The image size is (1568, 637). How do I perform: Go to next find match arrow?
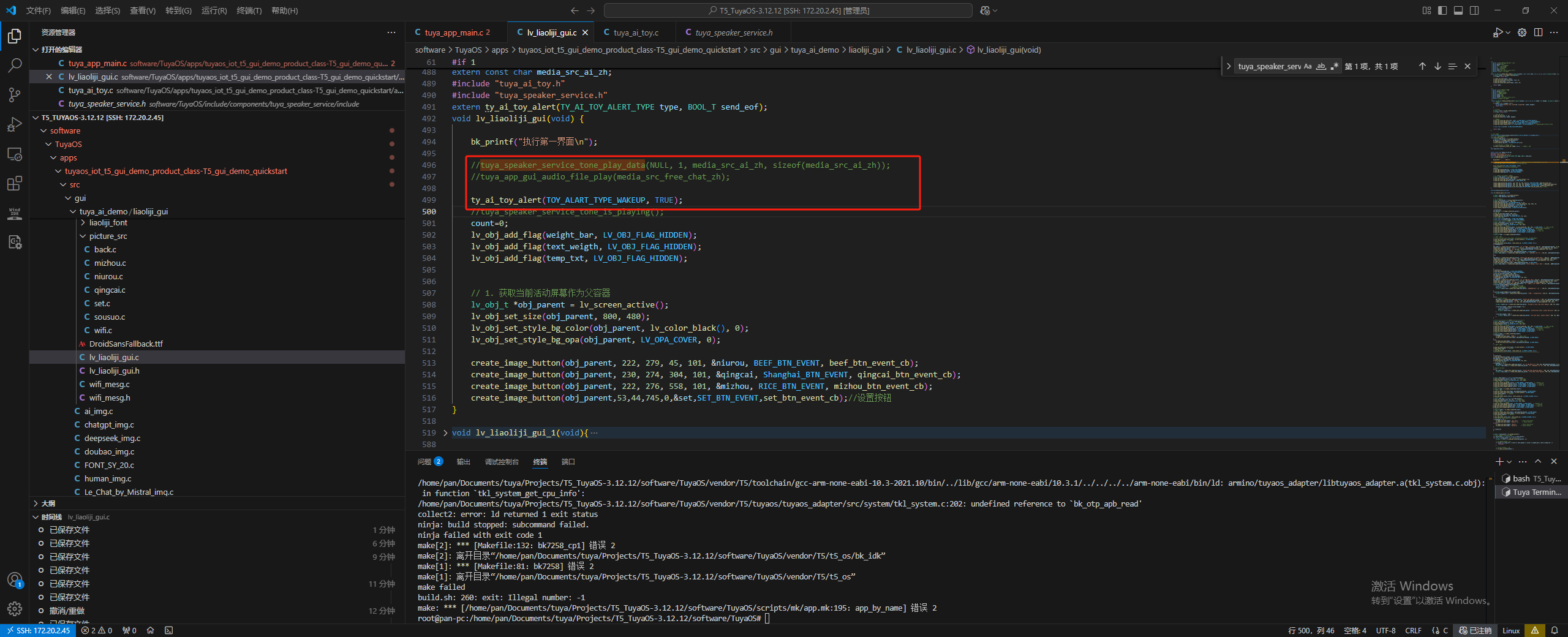coord(1438,66)
